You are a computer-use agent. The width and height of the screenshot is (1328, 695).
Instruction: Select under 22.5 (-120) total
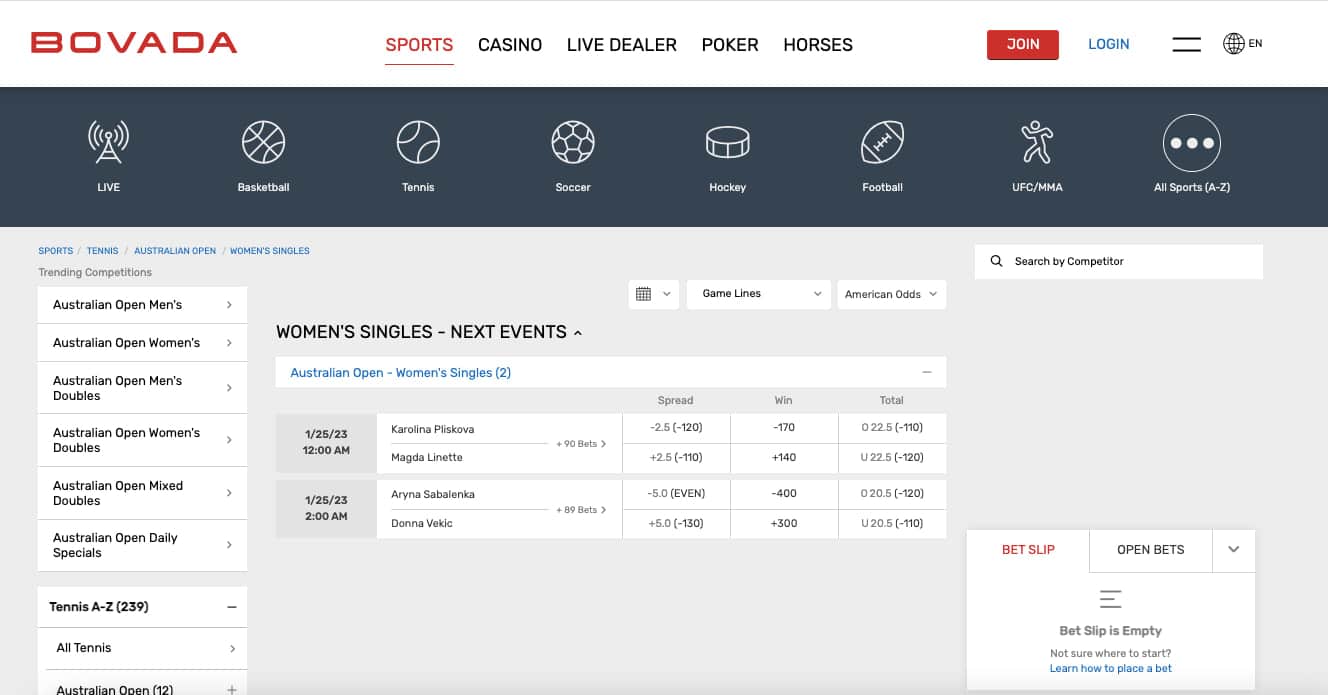(892, 458)
